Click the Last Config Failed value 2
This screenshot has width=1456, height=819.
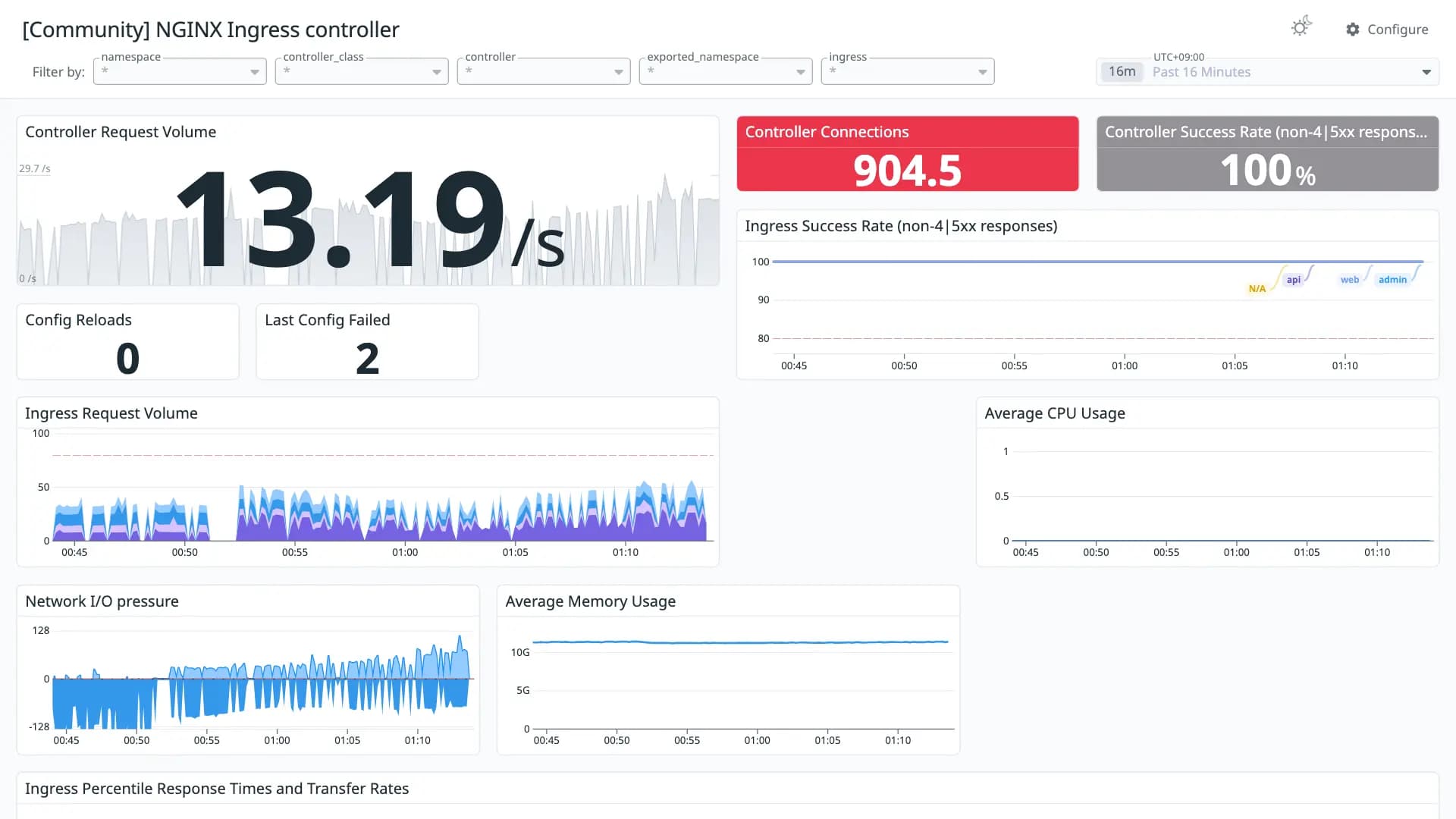pyautogui.click(x=367, y=358)
